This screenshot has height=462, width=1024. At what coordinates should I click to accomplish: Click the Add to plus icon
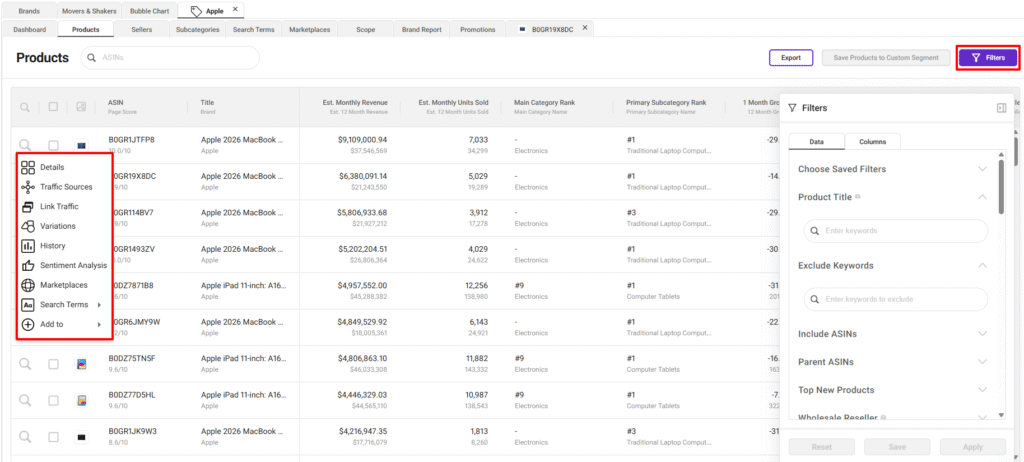(x=28, y=324)
